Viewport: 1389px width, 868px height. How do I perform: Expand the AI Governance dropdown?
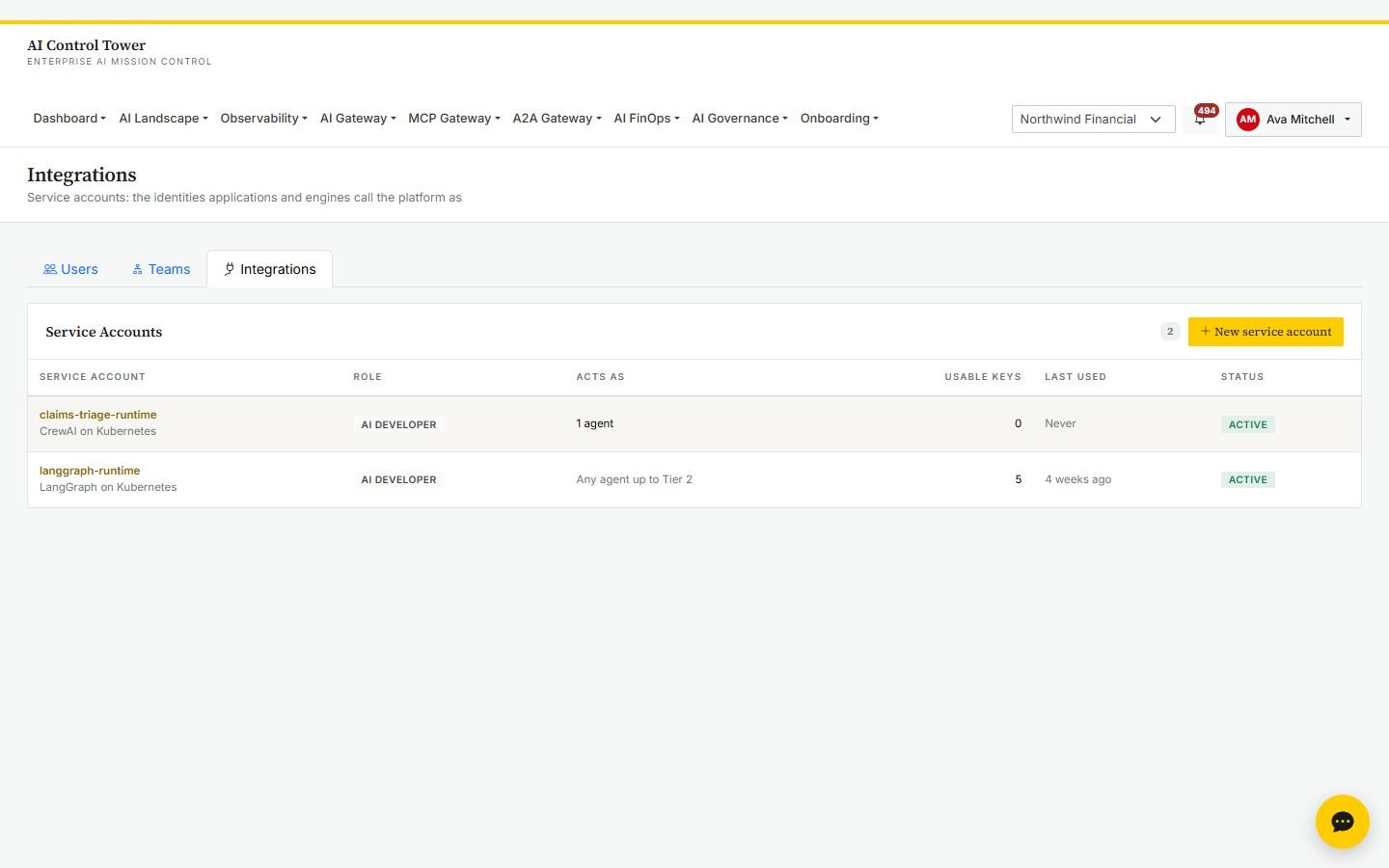point(740,119)
